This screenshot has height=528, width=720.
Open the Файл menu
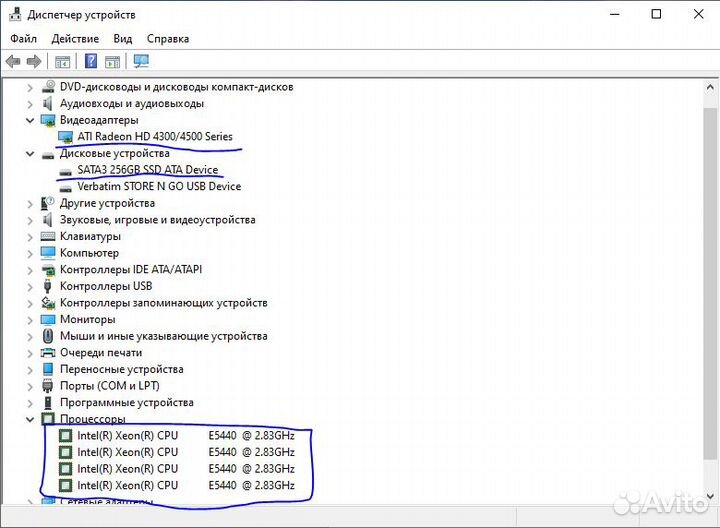(x=24, y=39)
